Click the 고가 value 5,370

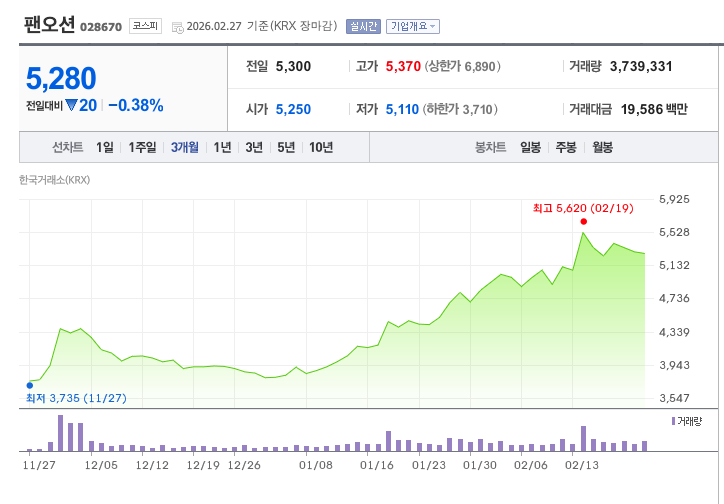[403, 66]
